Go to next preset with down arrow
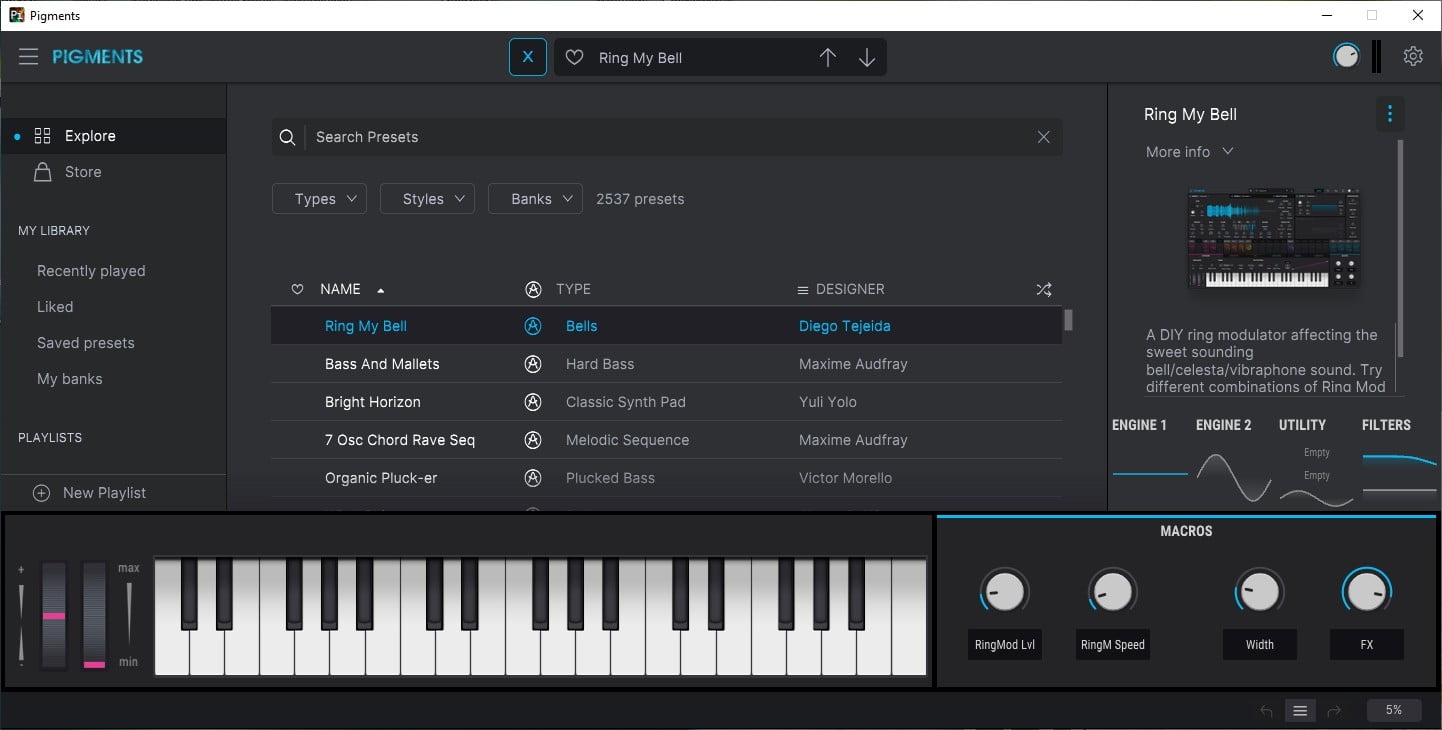 point(867,58)
